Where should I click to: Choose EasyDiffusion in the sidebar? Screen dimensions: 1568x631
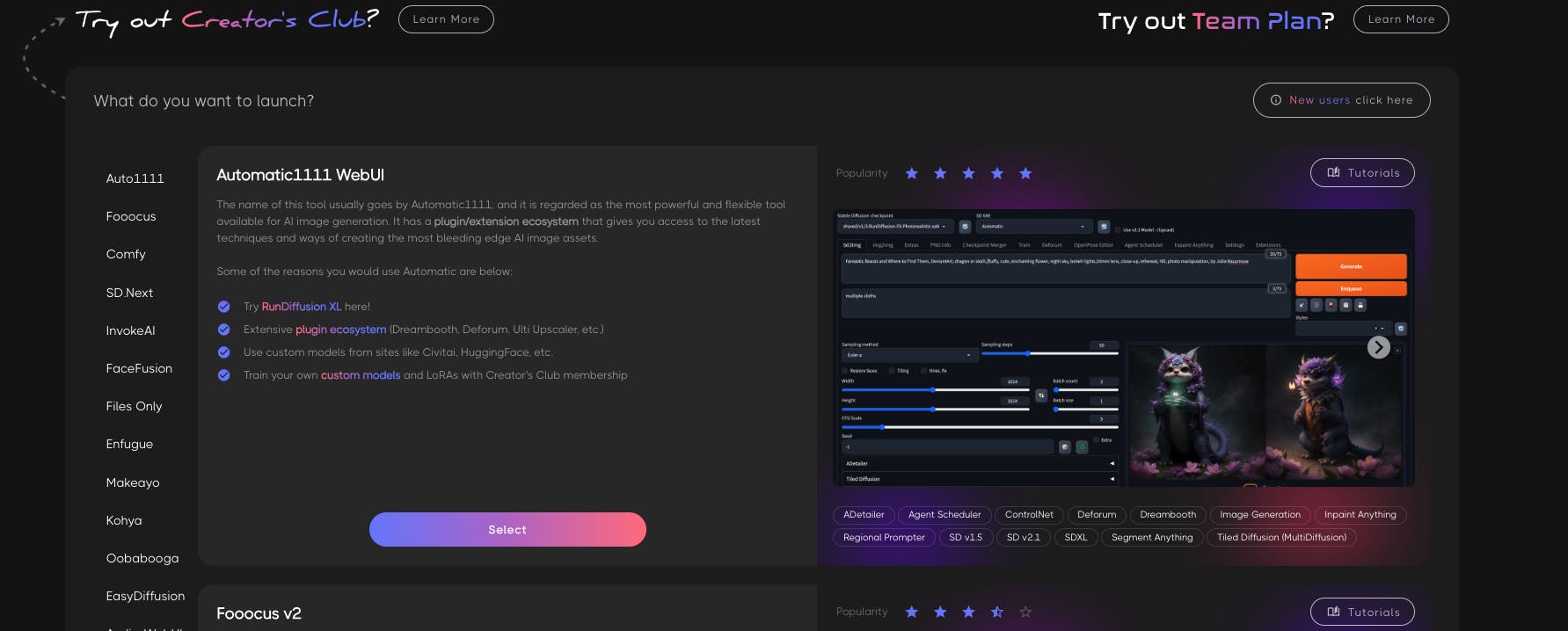(145, 596)
